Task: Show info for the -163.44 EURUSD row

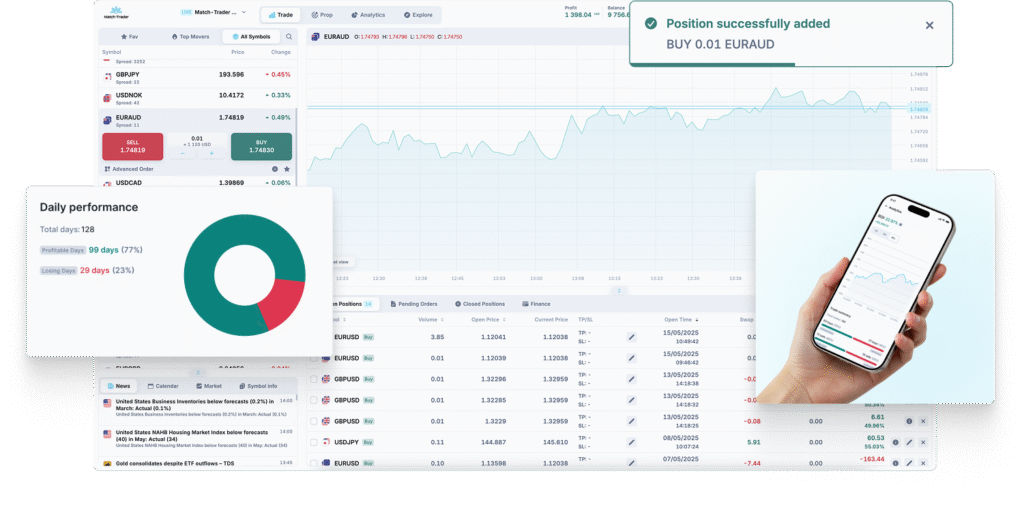Action: 895,463
